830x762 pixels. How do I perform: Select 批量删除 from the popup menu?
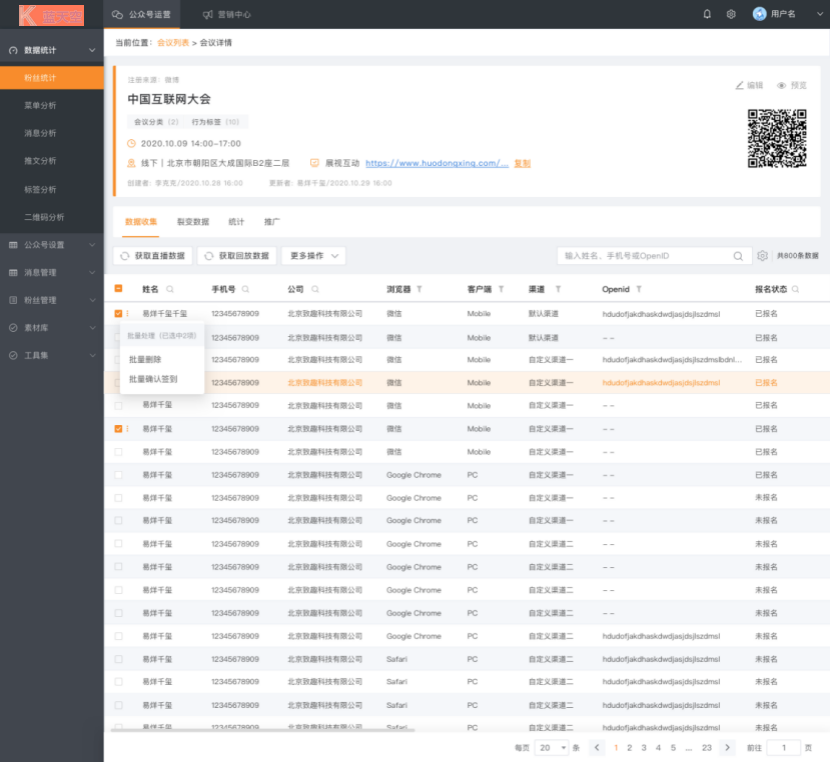point(146,359)
